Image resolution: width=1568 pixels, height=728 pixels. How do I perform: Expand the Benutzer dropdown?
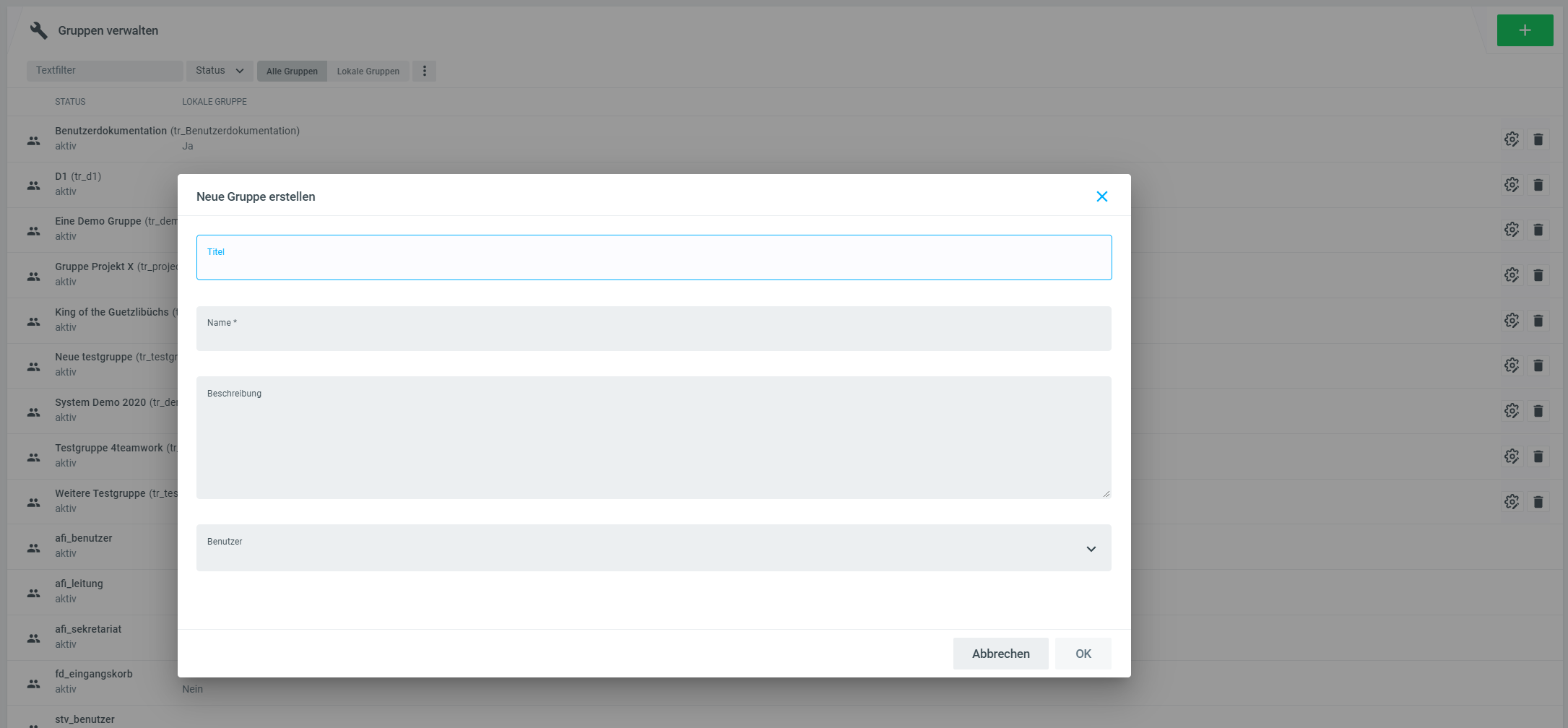click(1091, 549)
